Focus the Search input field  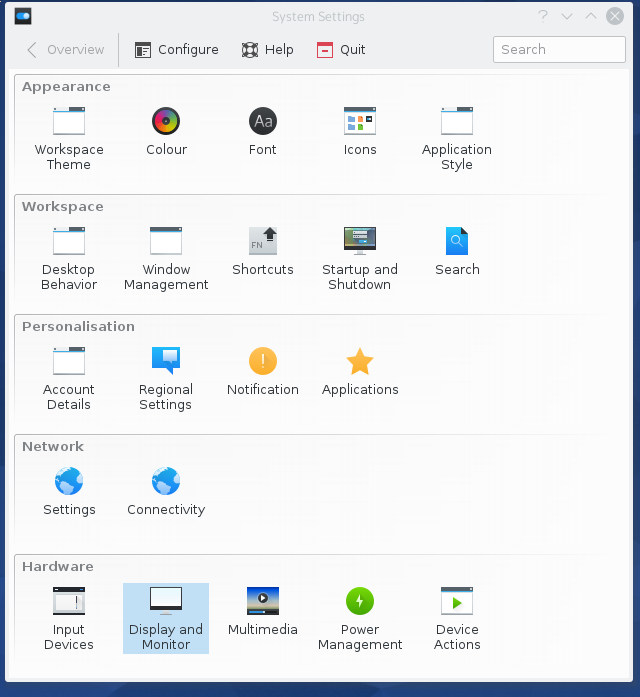(559, 49)
